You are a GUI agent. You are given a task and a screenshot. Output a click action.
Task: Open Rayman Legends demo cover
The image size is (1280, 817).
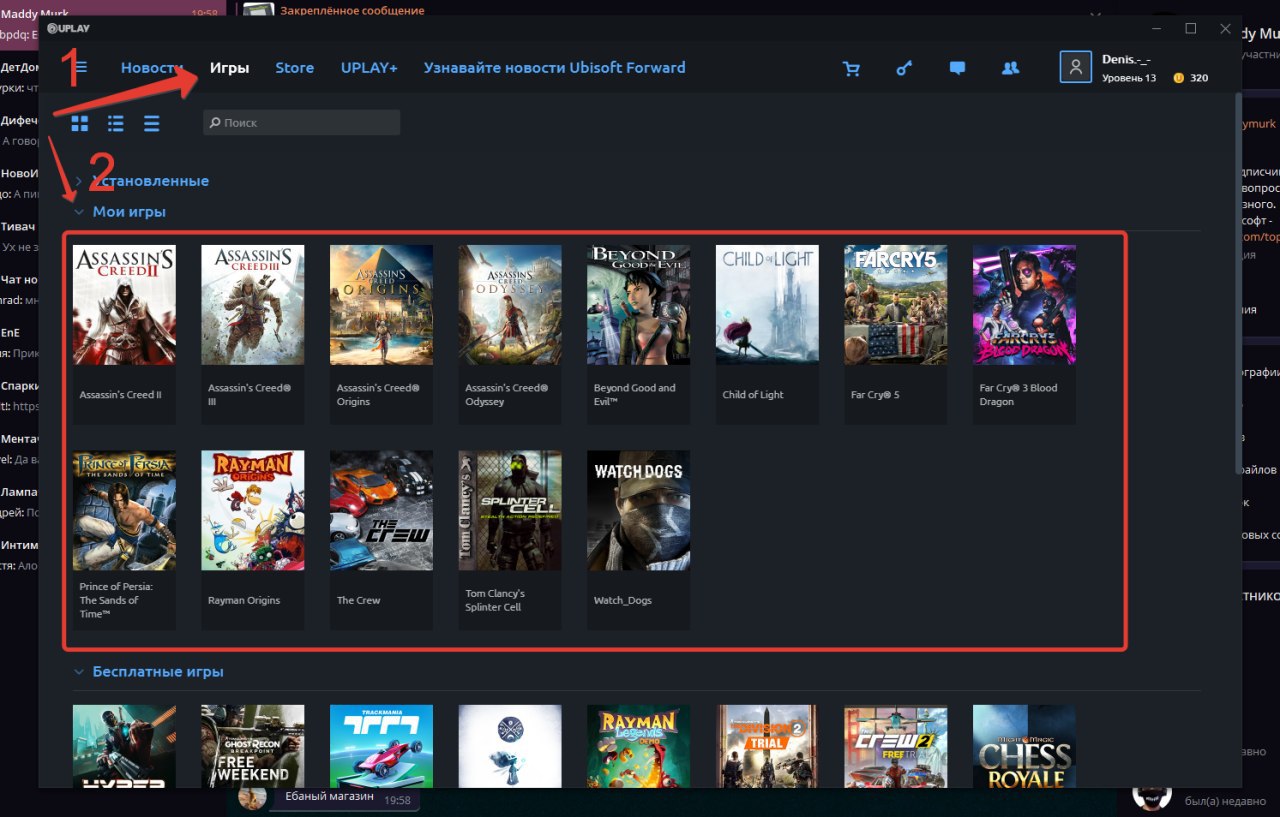tap(638, 746)
